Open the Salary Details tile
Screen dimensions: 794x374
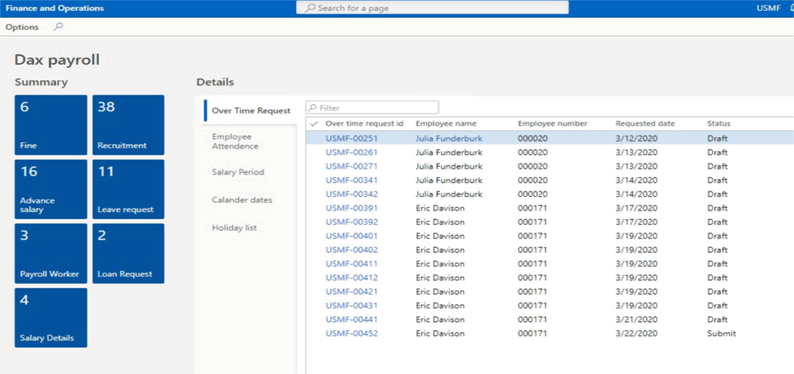[x=51, y=318]
